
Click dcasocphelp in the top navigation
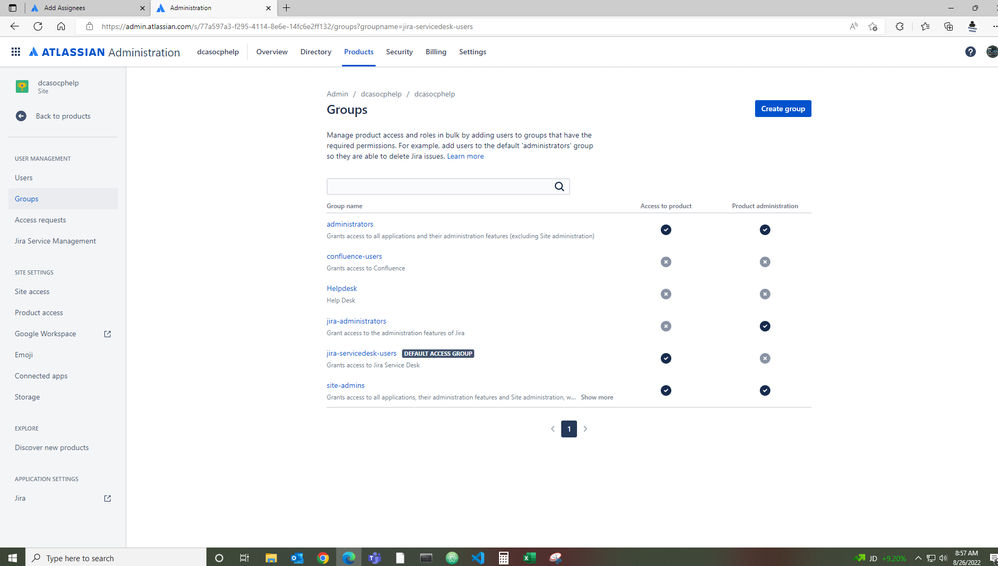pyautogui.click(x=218, y=52)
